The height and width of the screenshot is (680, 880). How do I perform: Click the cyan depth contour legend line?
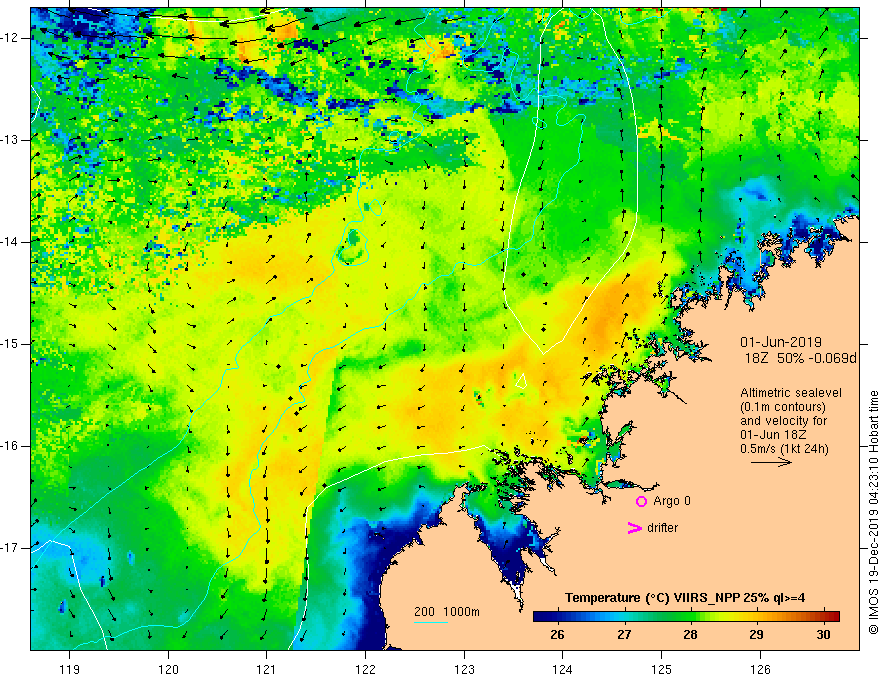click(x=430, y=622)
